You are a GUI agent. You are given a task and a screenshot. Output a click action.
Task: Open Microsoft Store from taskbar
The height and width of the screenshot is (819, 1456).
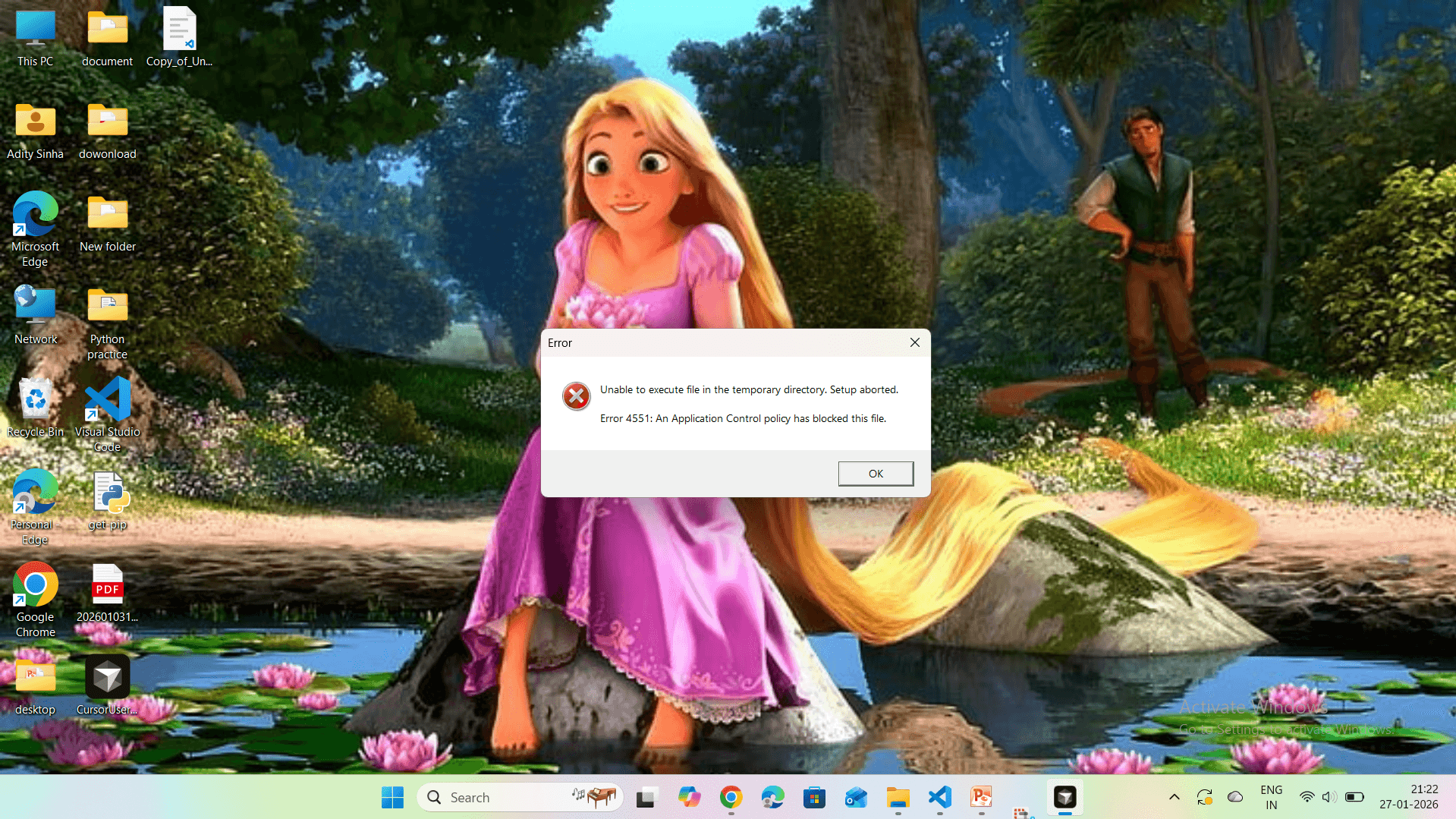click(x=814, y=797)
